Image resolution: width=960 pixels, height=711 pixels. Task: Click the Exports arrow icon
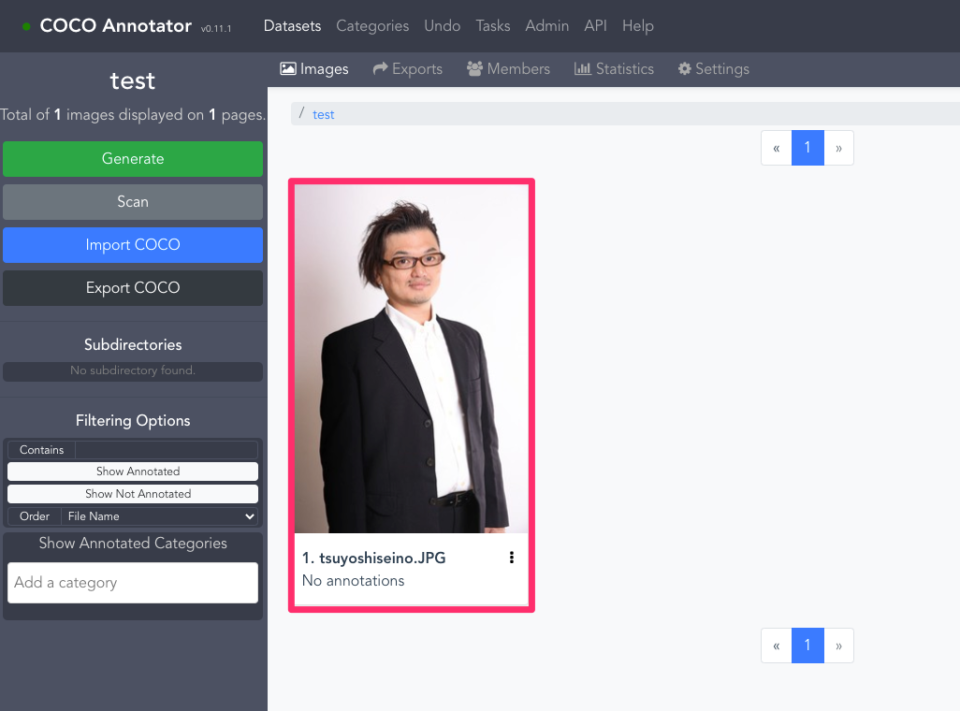coord(378,68)
